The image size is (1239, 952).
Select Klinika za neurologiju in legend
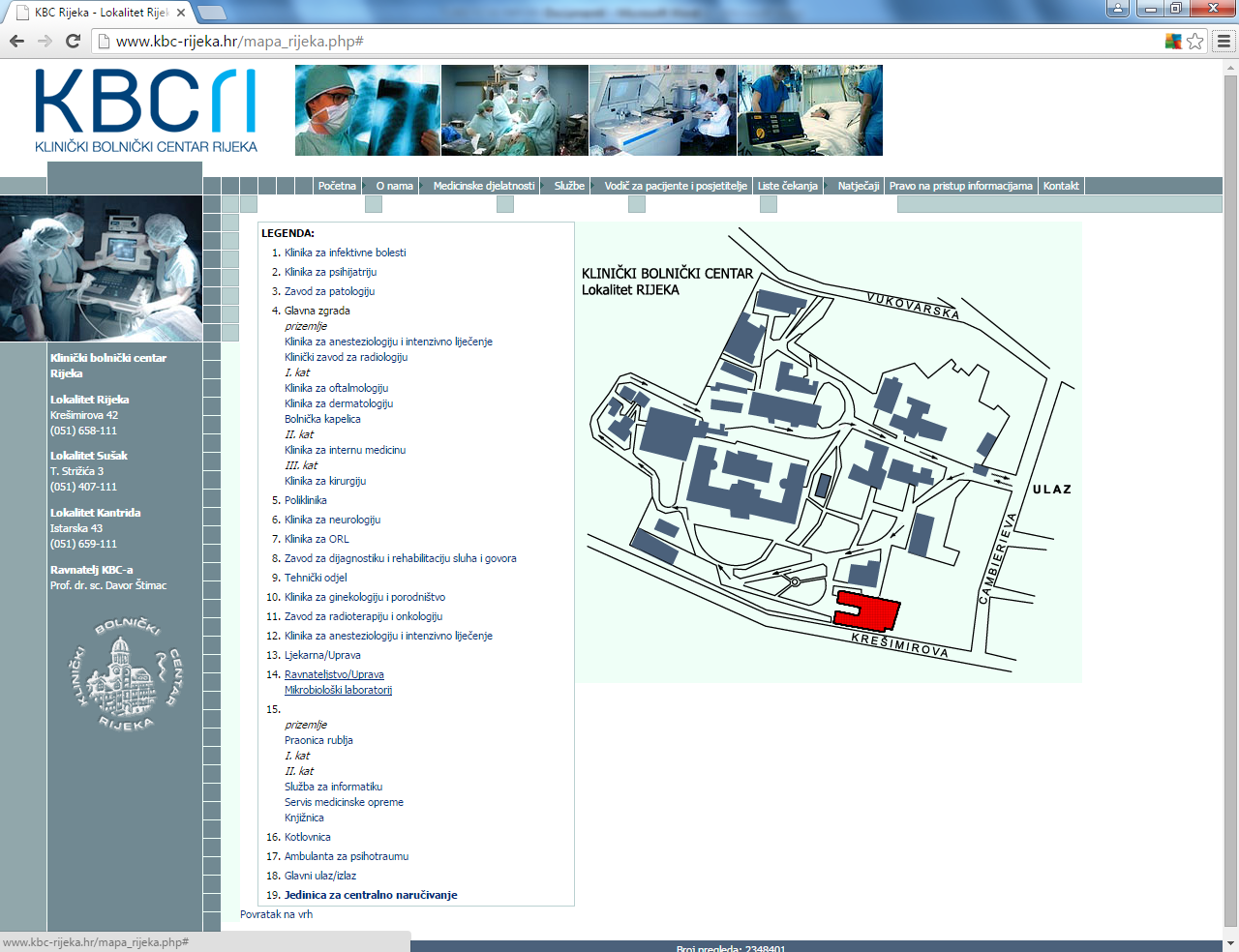pyautogui.click(x=332, y=520)
